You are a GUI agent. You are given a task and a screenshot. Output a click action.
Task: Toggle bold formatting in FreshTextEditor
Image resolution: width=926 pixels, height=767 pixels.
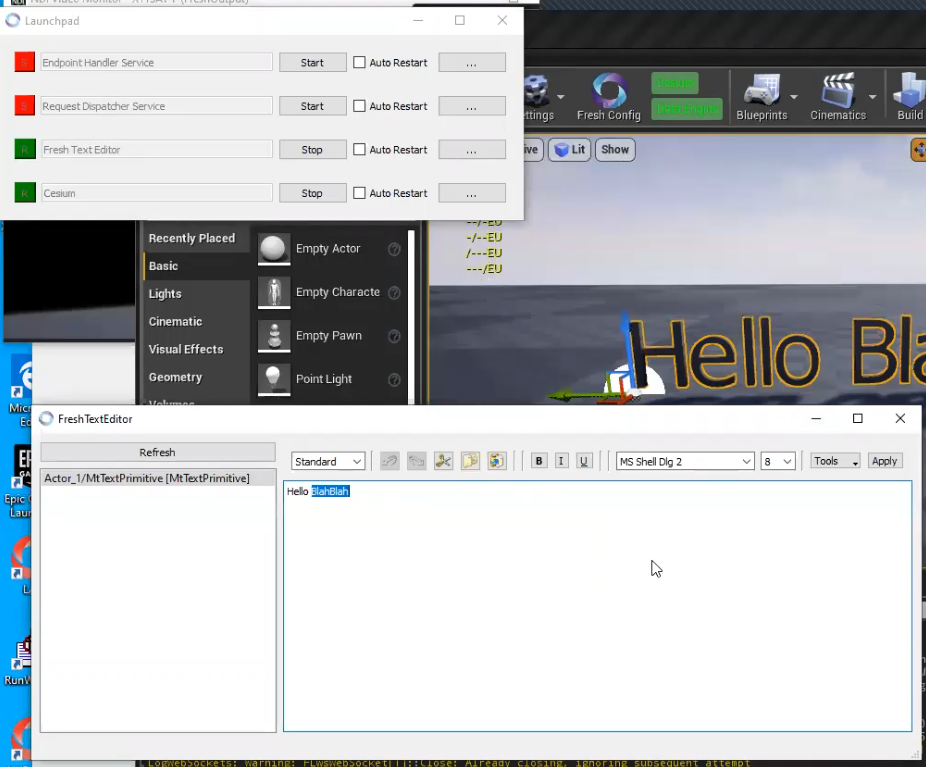tap(539, 461)
